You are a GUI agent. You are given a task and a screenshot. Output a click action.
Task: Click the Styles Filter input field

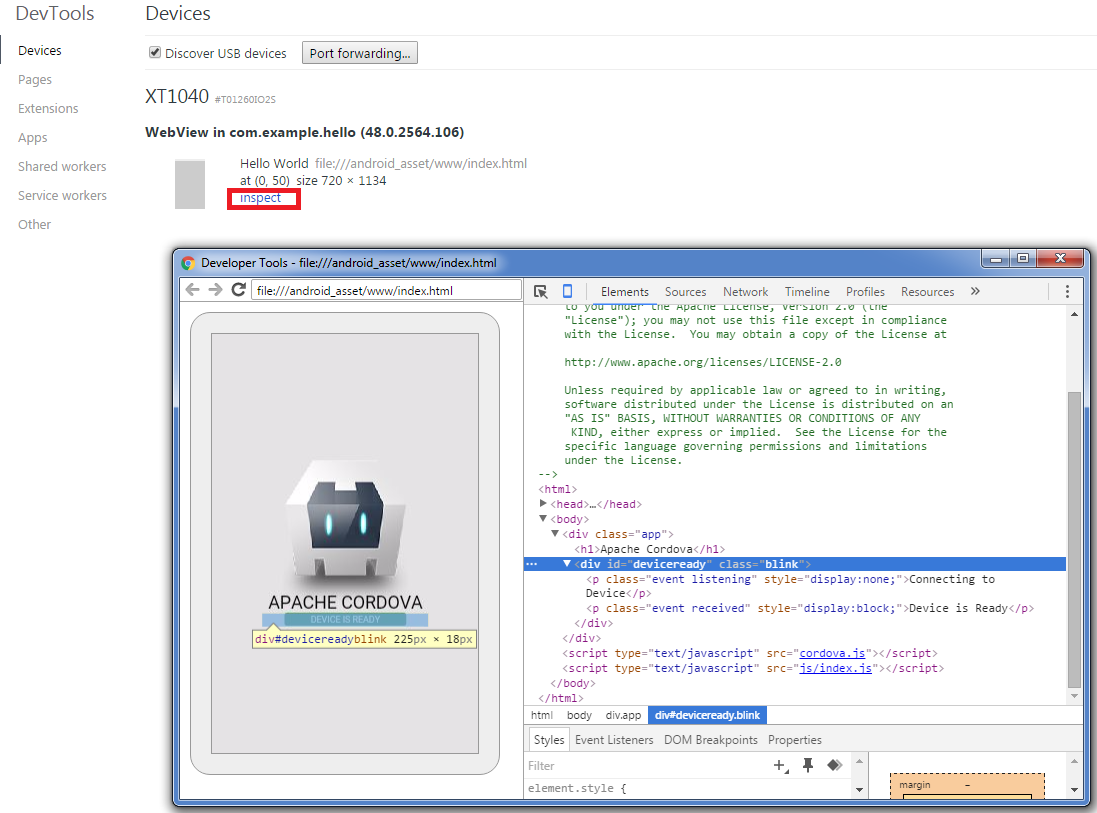pos(646,765)
